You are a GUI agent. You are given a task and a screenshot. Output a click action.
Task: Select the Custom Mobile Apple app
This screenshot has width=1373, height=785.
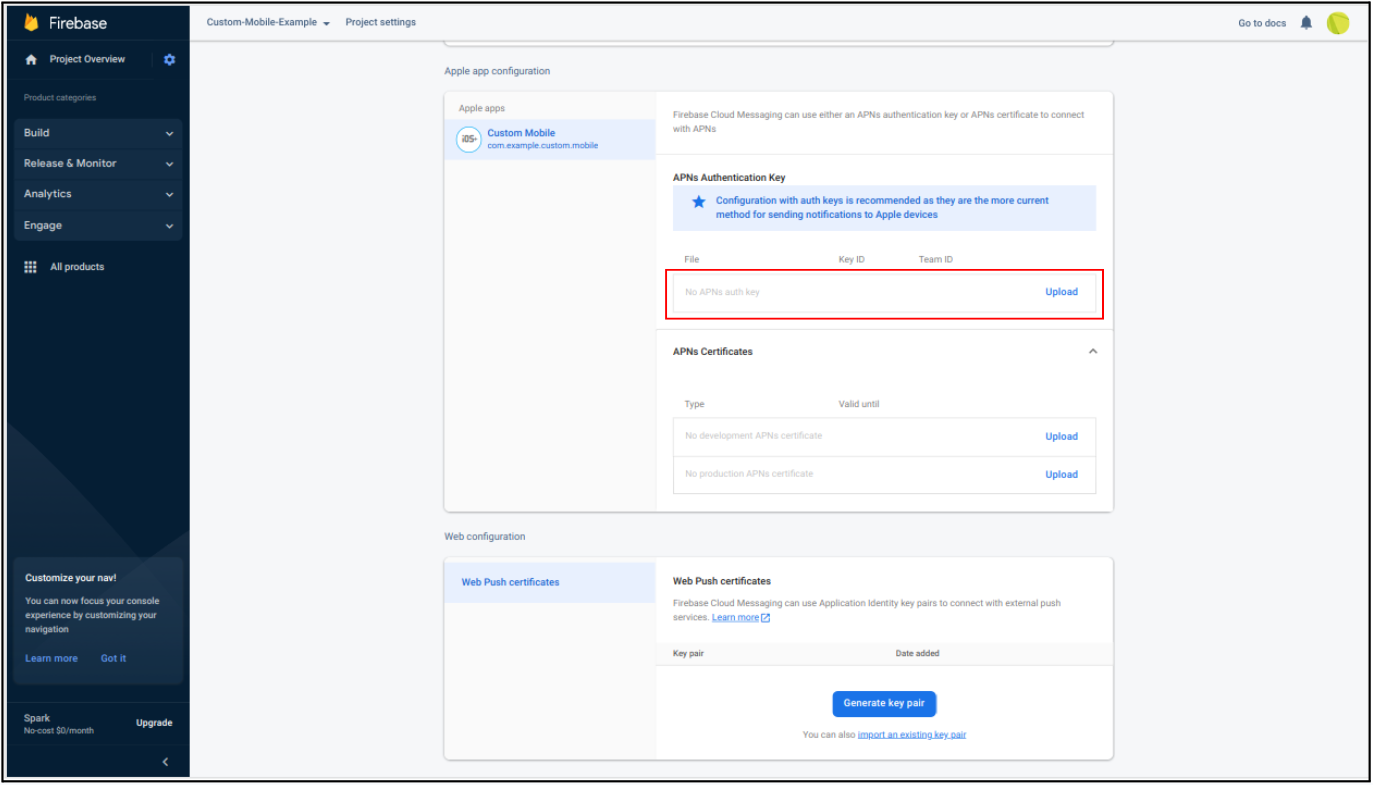(x=550, y=140)
